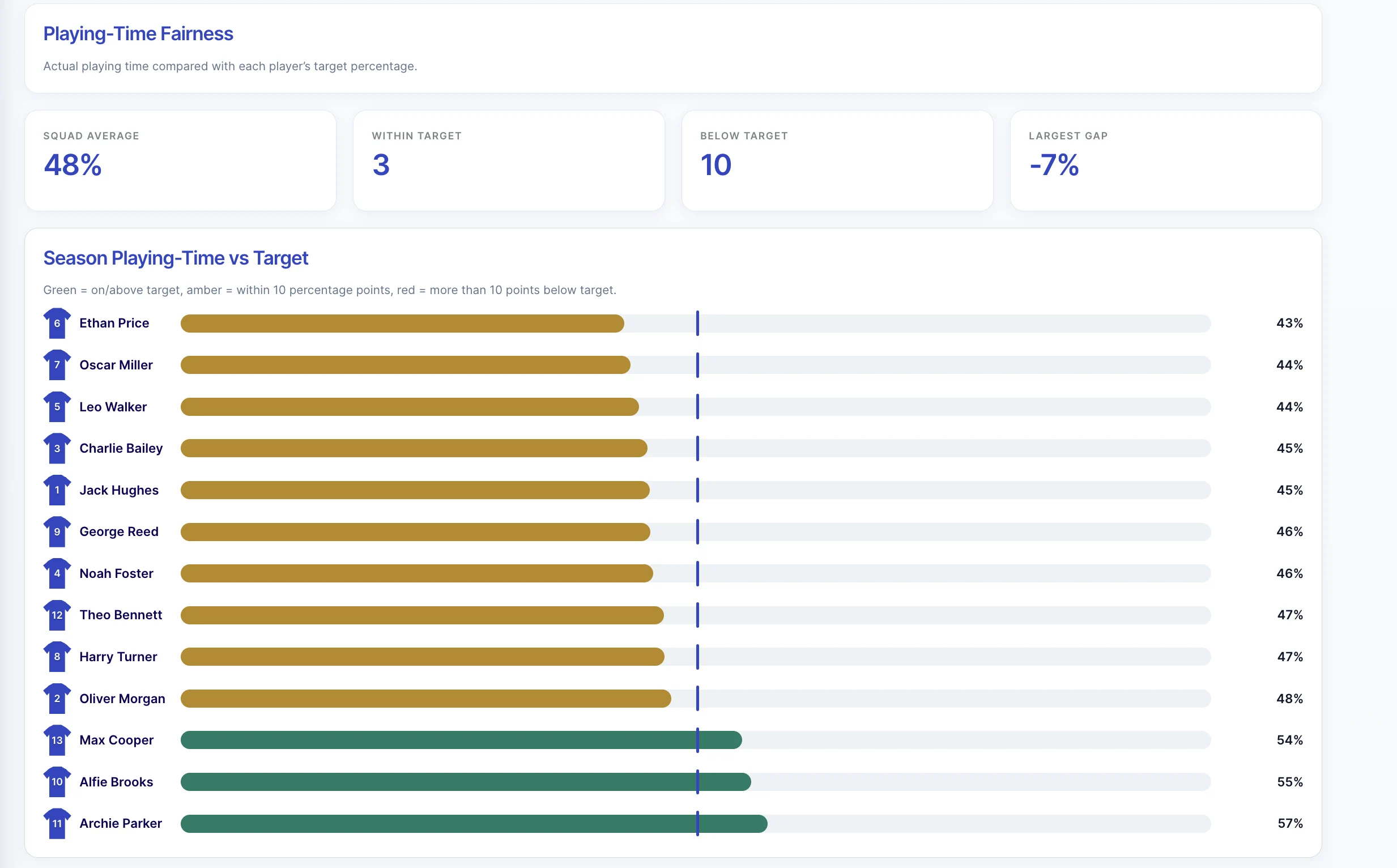
Task: Click the 54% value for Max Cooper
Action: tap(1290, 740)
